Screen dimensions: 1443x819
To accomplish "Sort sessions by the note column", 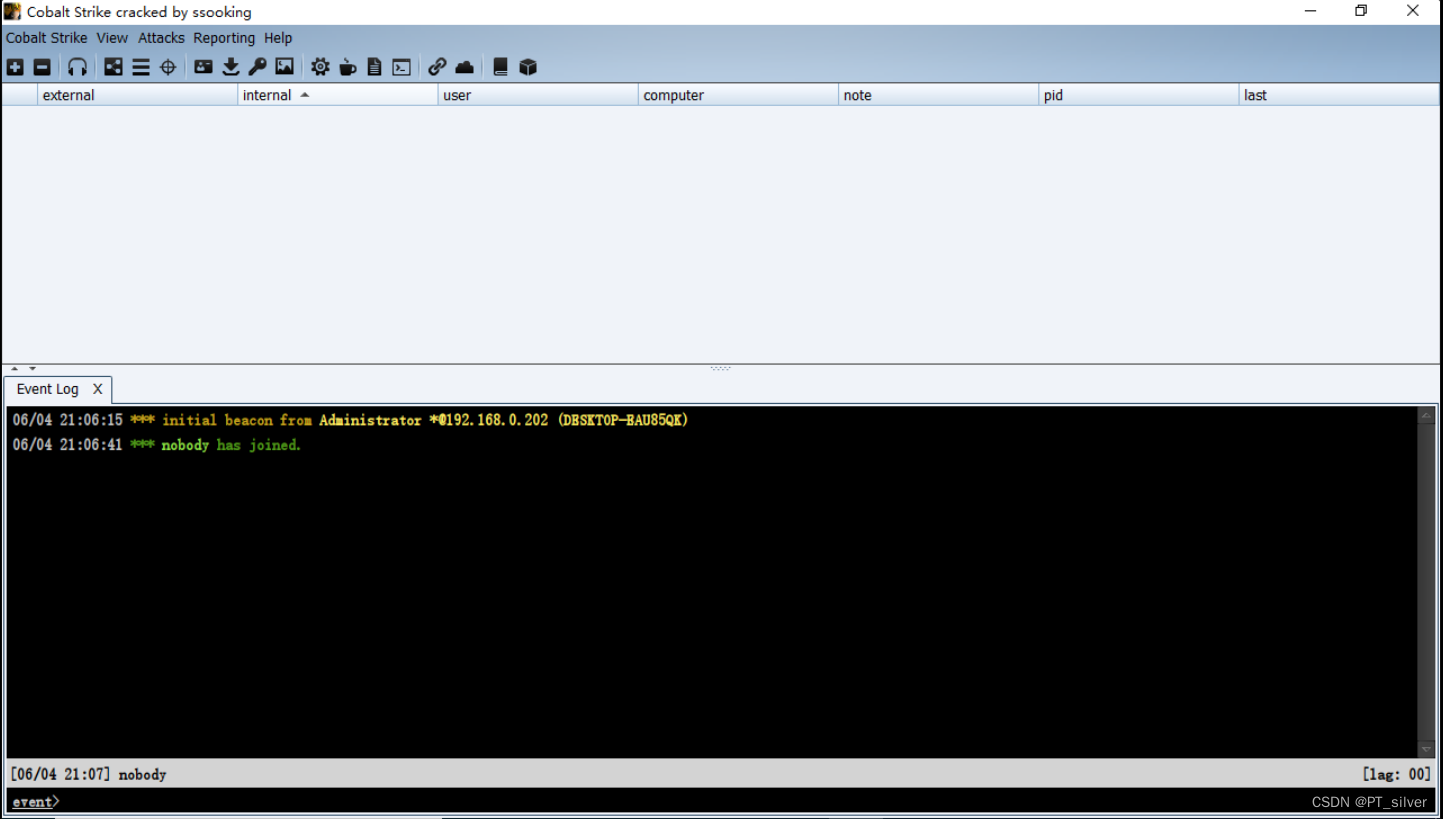I will coord(938,95).
